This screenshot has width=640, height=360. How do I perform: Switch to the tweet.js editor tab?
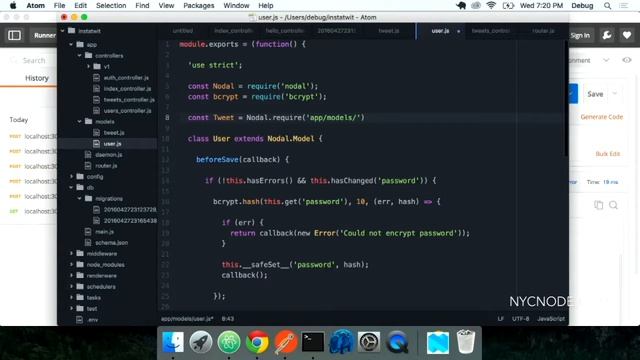pyautogui.click(x=389, y=31)
